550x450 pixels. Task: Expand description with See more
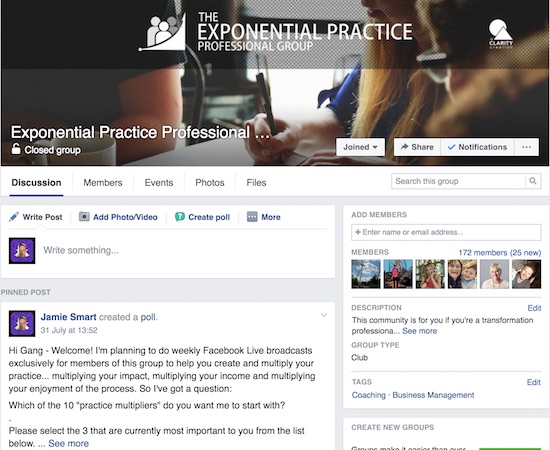point(420,331)
